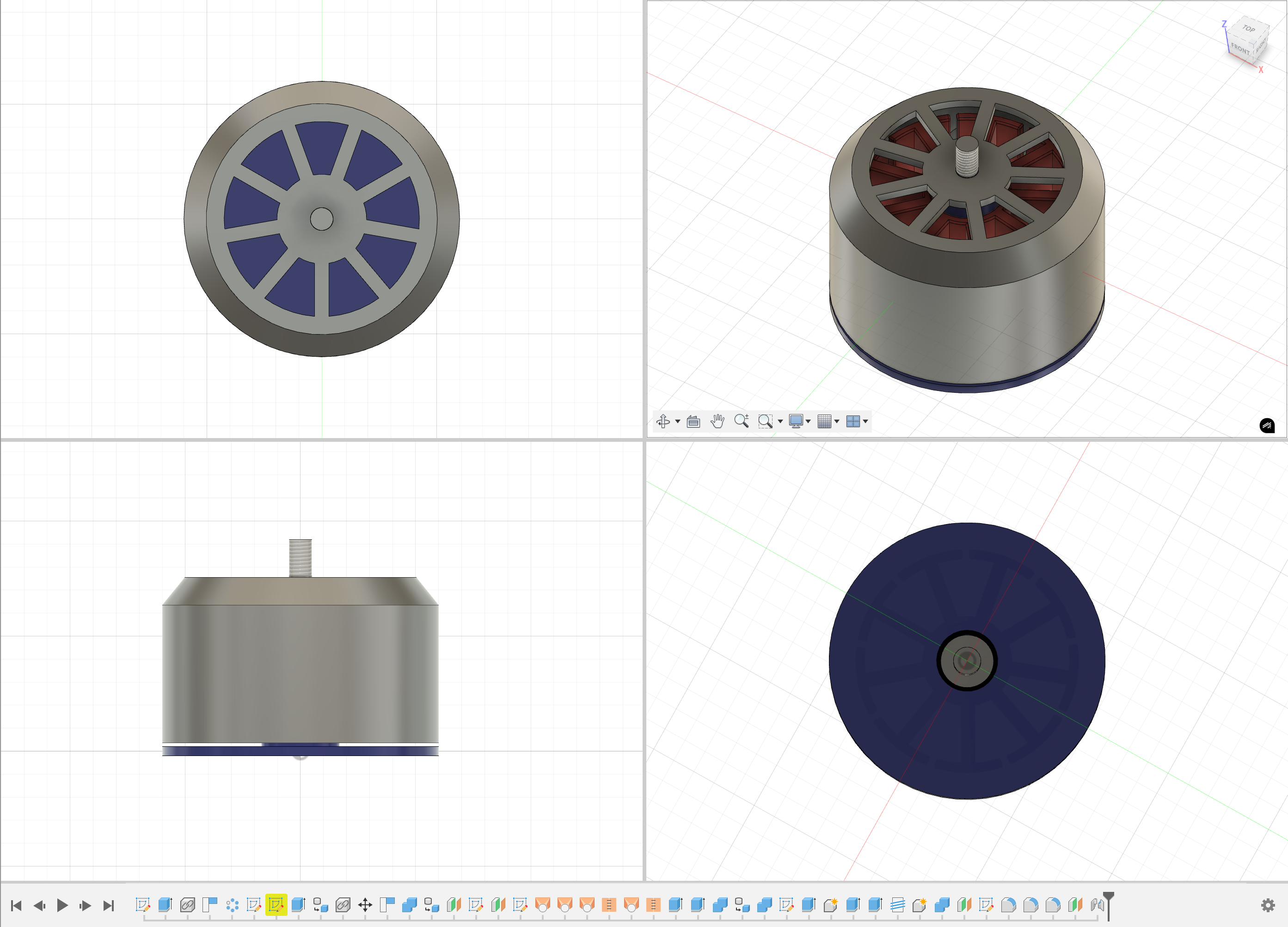Open the Orbit type dropdown arrow
This screenshot has width=1288, height=927.
point(677,421)
